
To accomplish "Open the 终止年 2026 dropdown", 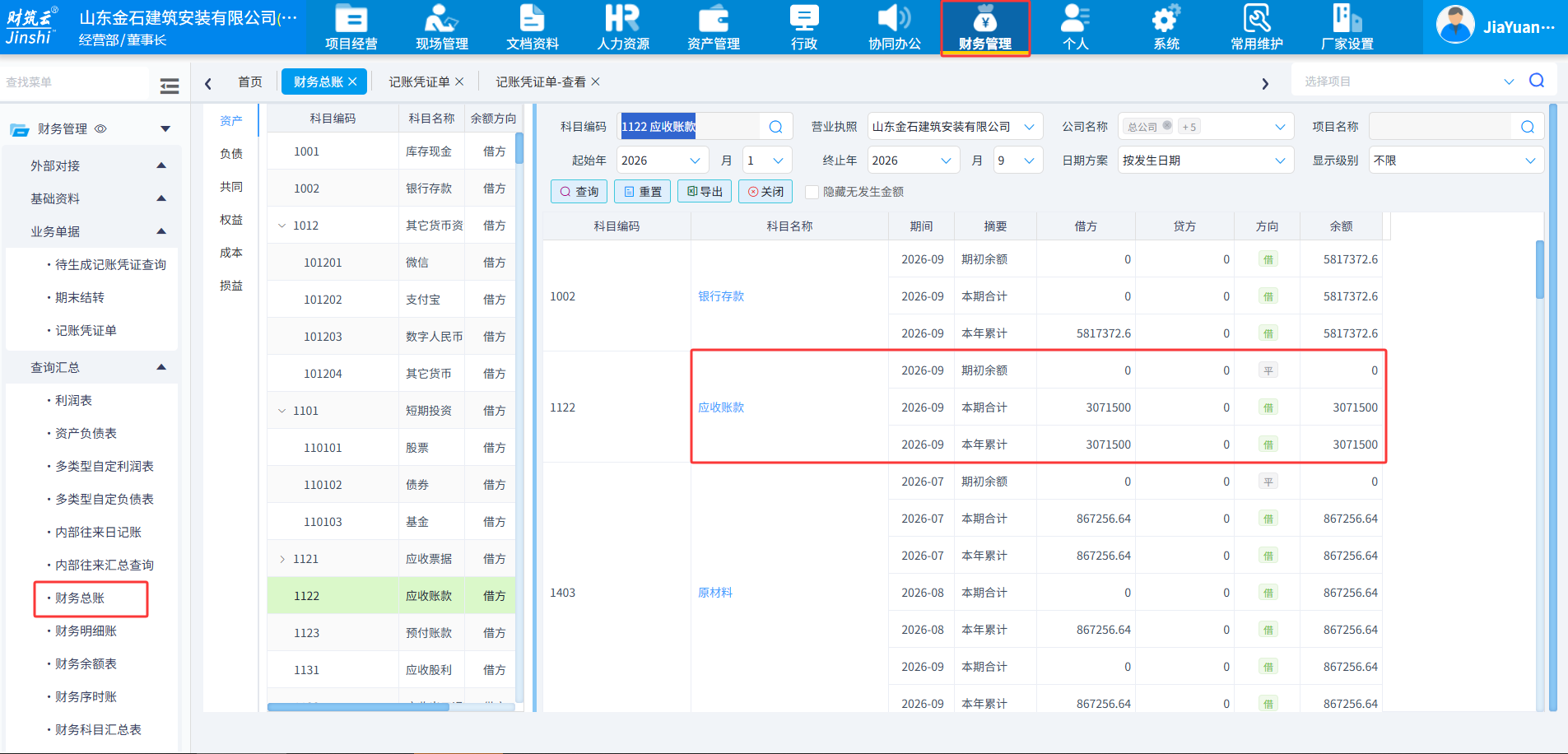I will (914, 161).
